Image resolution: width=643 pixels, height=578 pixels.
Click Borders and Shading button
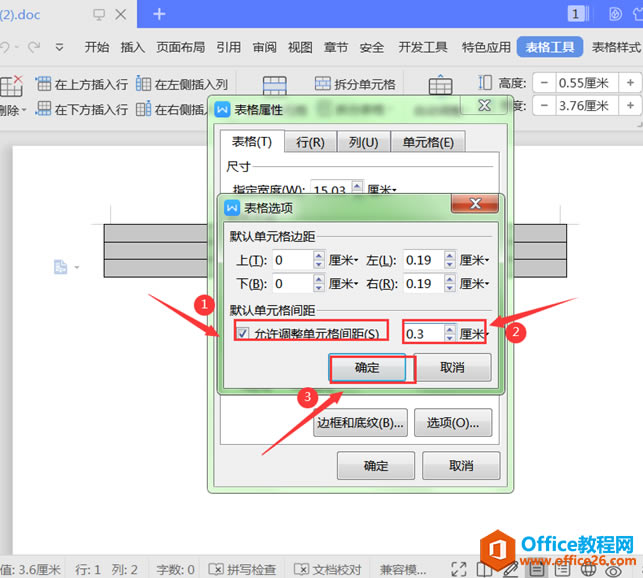click(360, 422)
